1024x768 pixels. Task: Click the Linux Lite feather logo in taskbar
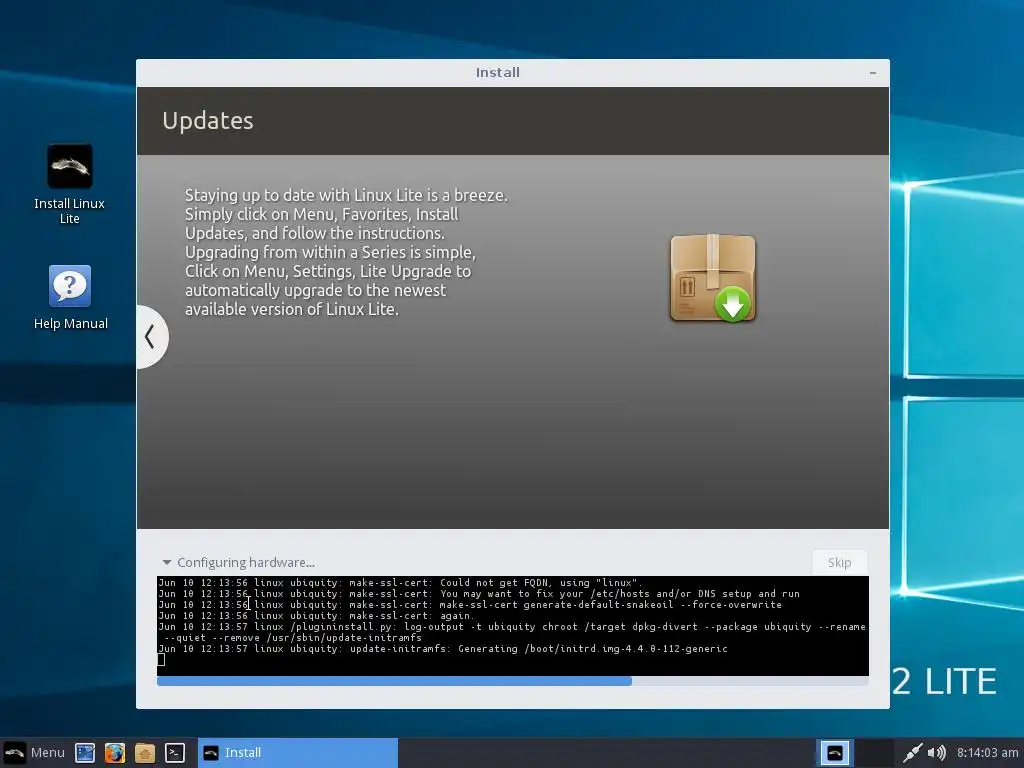[x=14, y=752]
